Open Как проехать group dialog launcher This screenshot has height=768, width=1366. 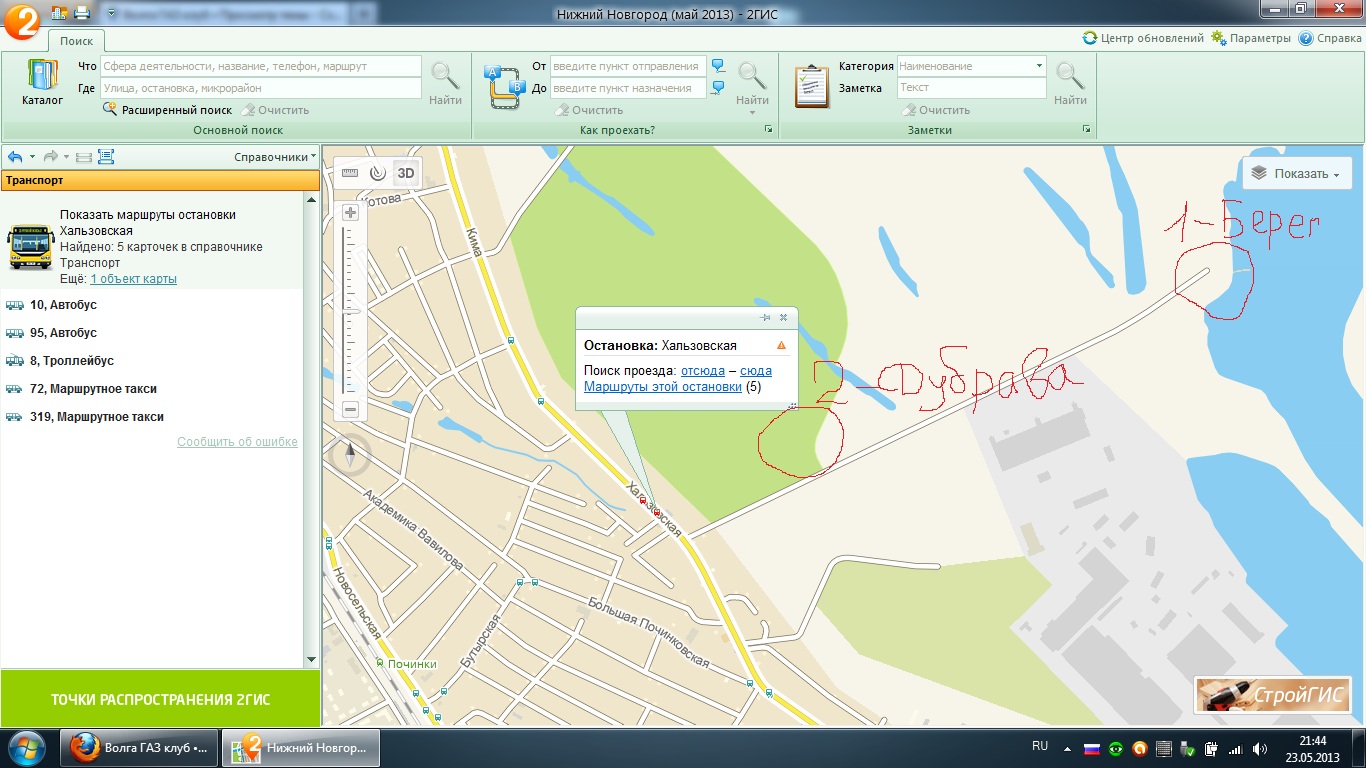tap(768, 130)
